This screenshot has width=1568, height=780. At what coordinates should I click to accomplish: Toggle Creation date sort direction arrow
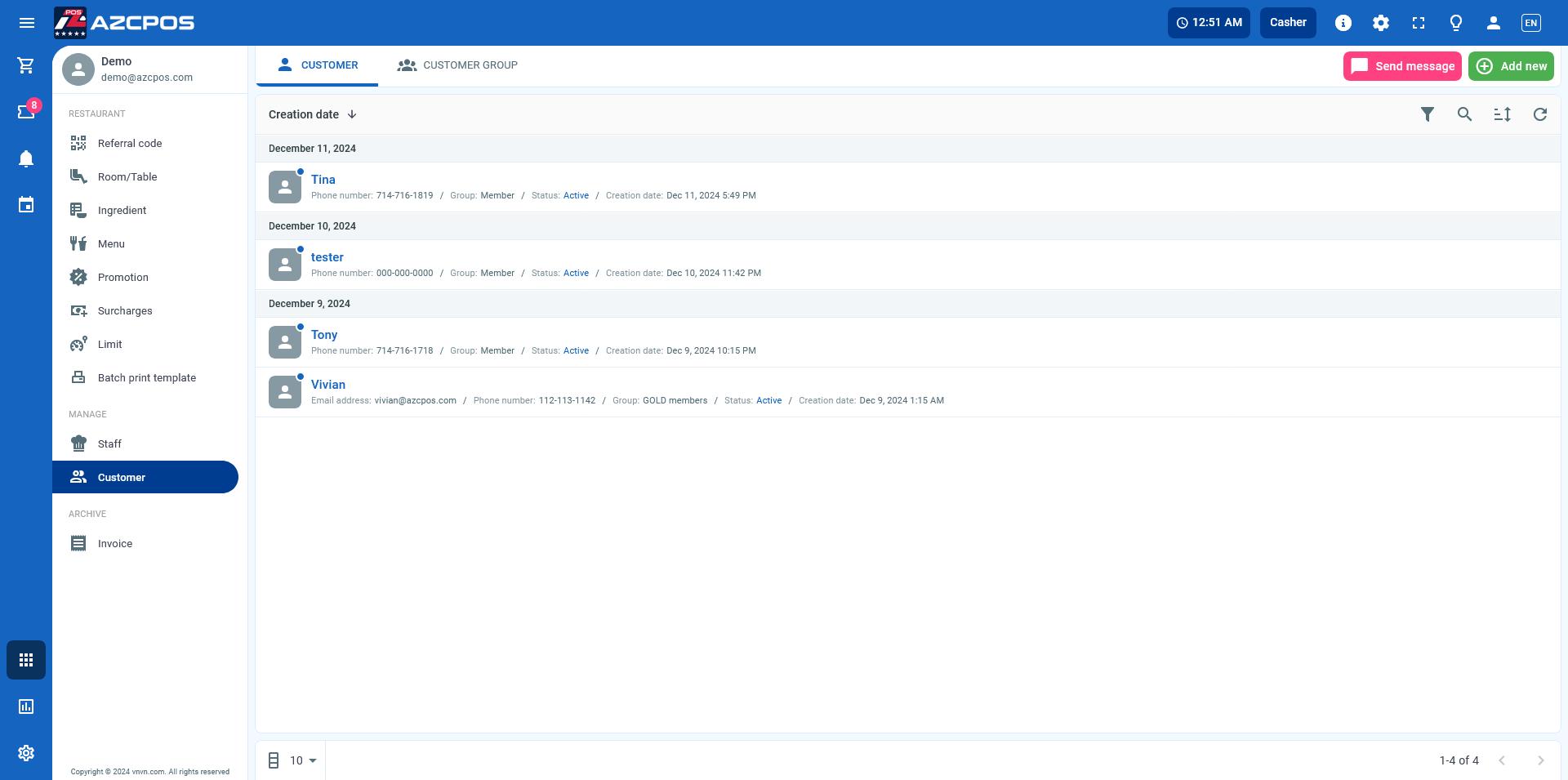[352, 114]
